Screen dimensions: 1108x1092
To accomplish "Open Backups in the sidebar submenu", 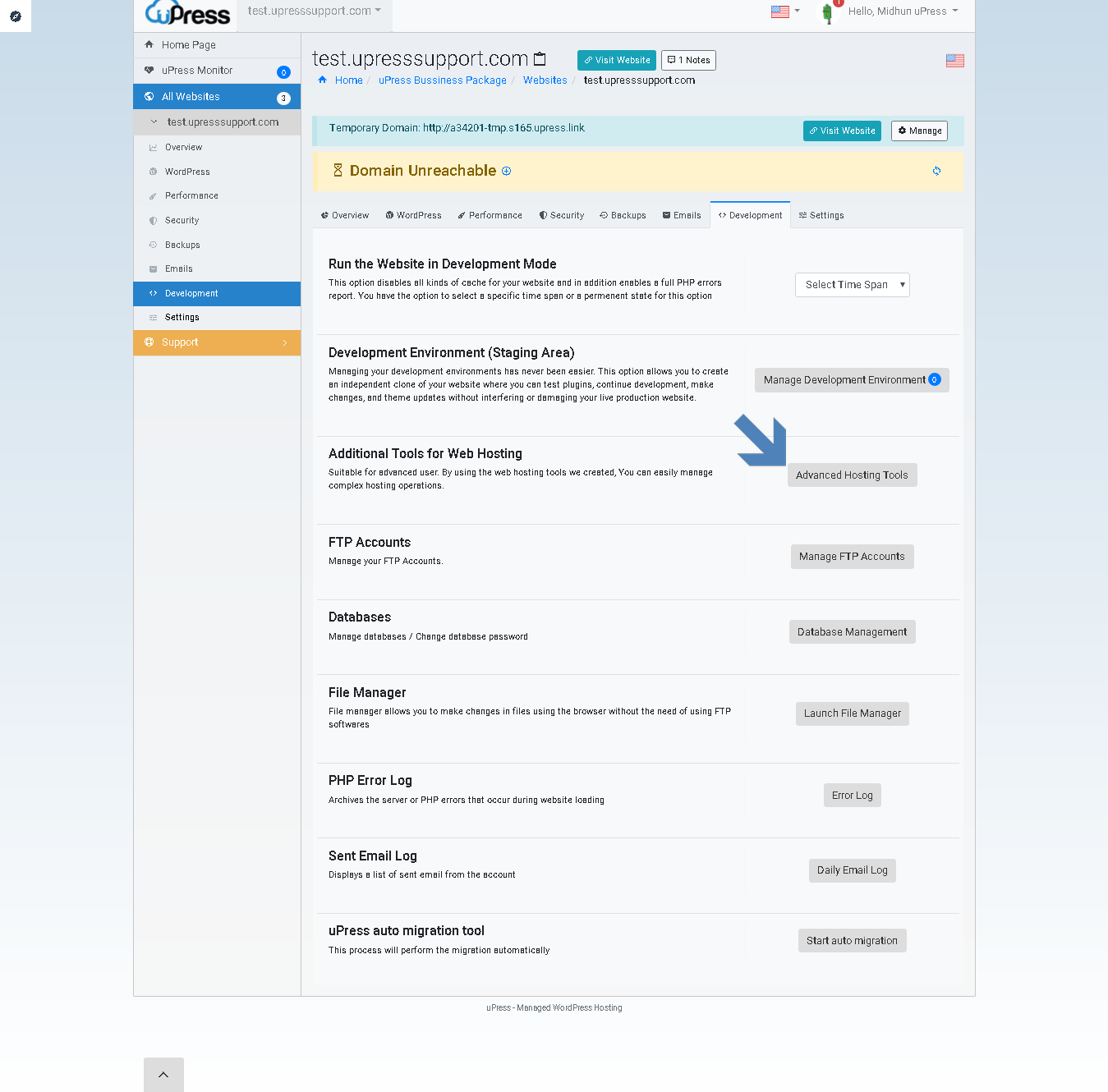I will tap(217, 245).
